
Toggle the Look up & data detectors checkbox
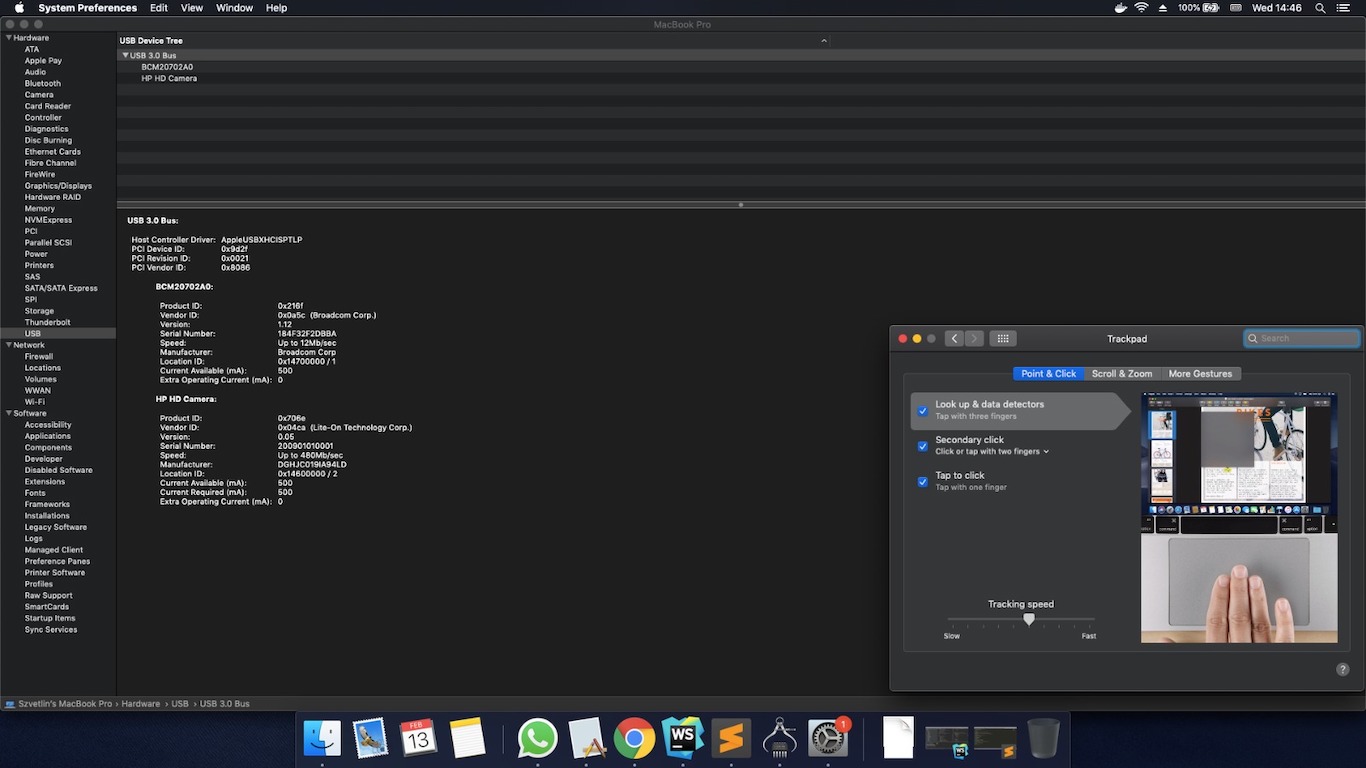point(923,411)
